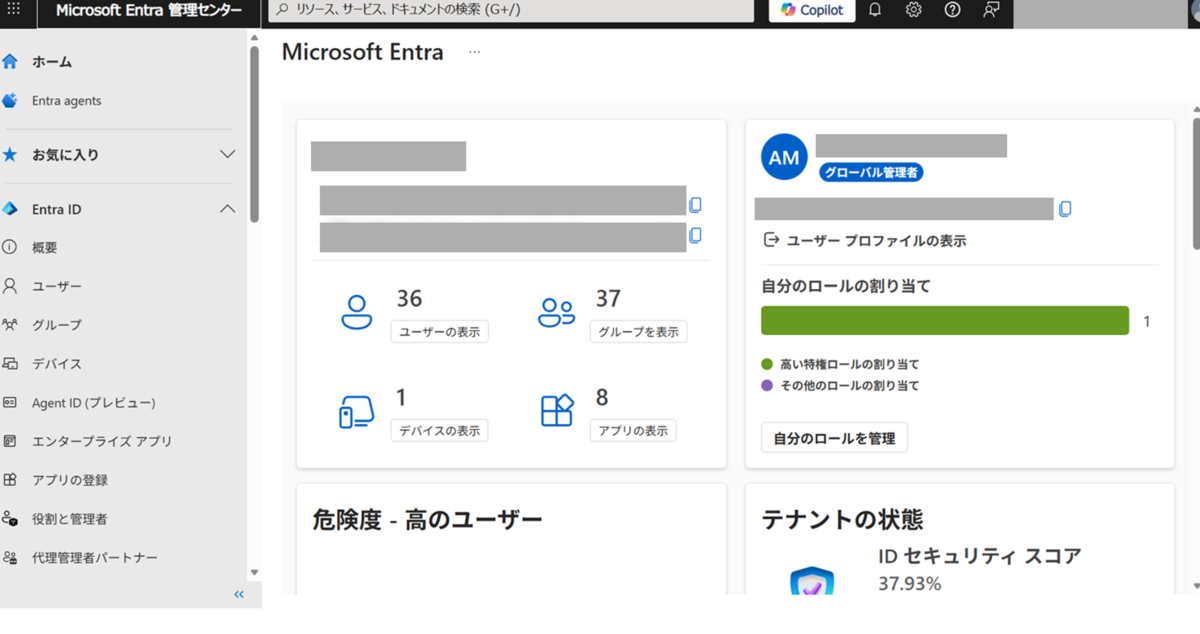Copy the second redacted tenant field
Screen dimensions: 1200x634
pos(695,236)
